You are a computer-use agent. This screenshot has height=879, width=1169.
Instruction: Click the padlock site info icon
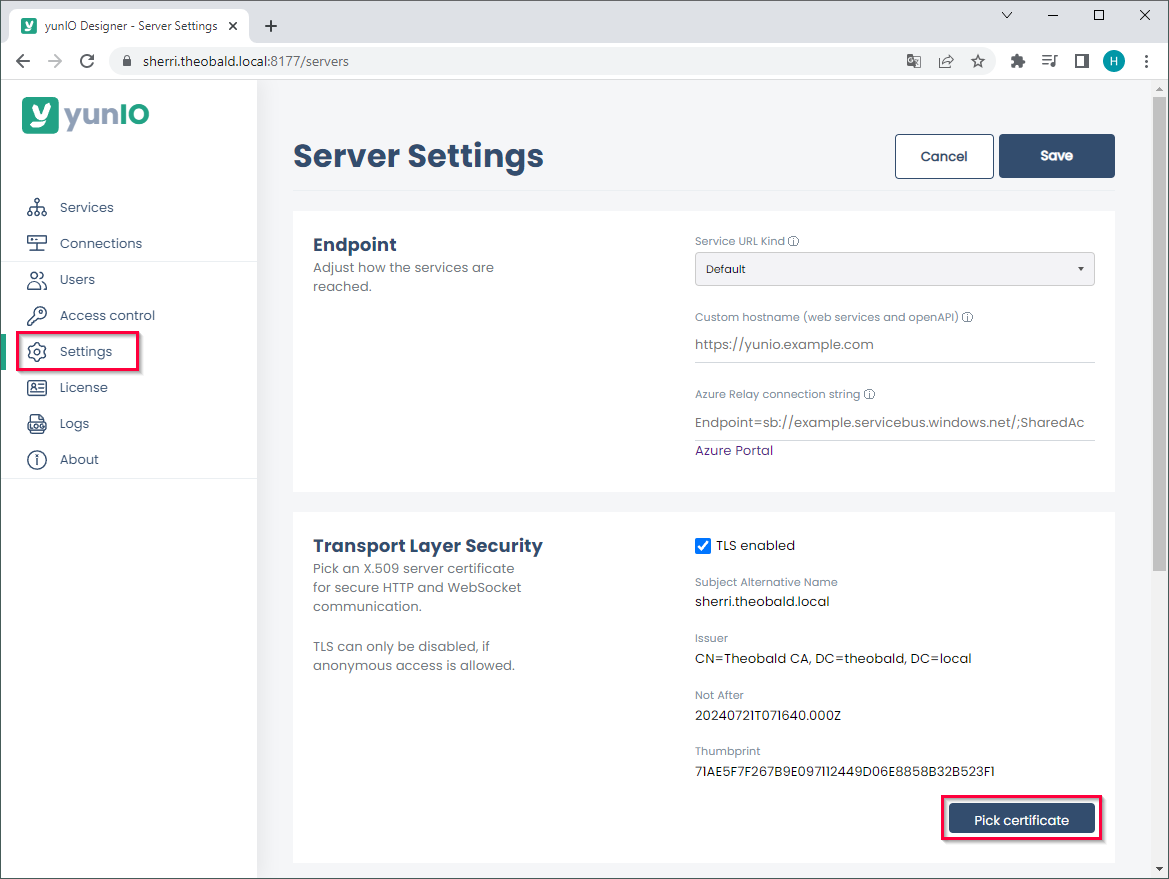[x=126, y=61]
